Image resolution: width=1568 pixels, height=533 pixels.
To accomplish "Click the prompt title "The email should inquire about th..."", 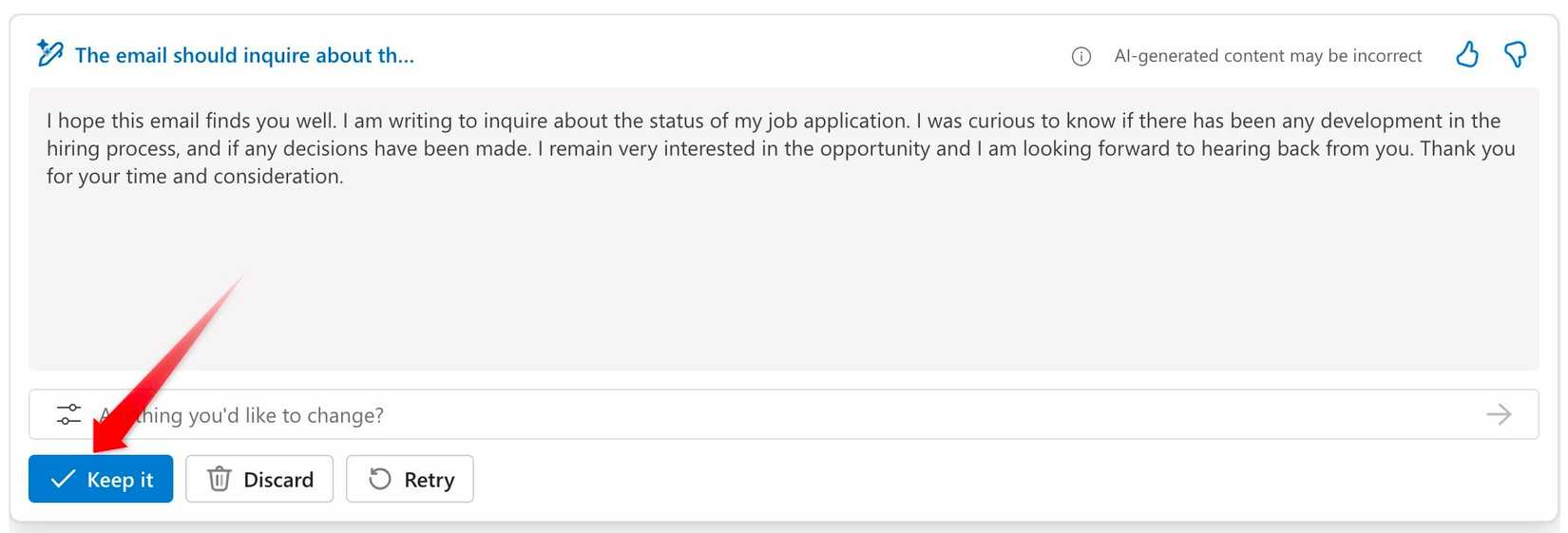I will click(x=244, y=55).
